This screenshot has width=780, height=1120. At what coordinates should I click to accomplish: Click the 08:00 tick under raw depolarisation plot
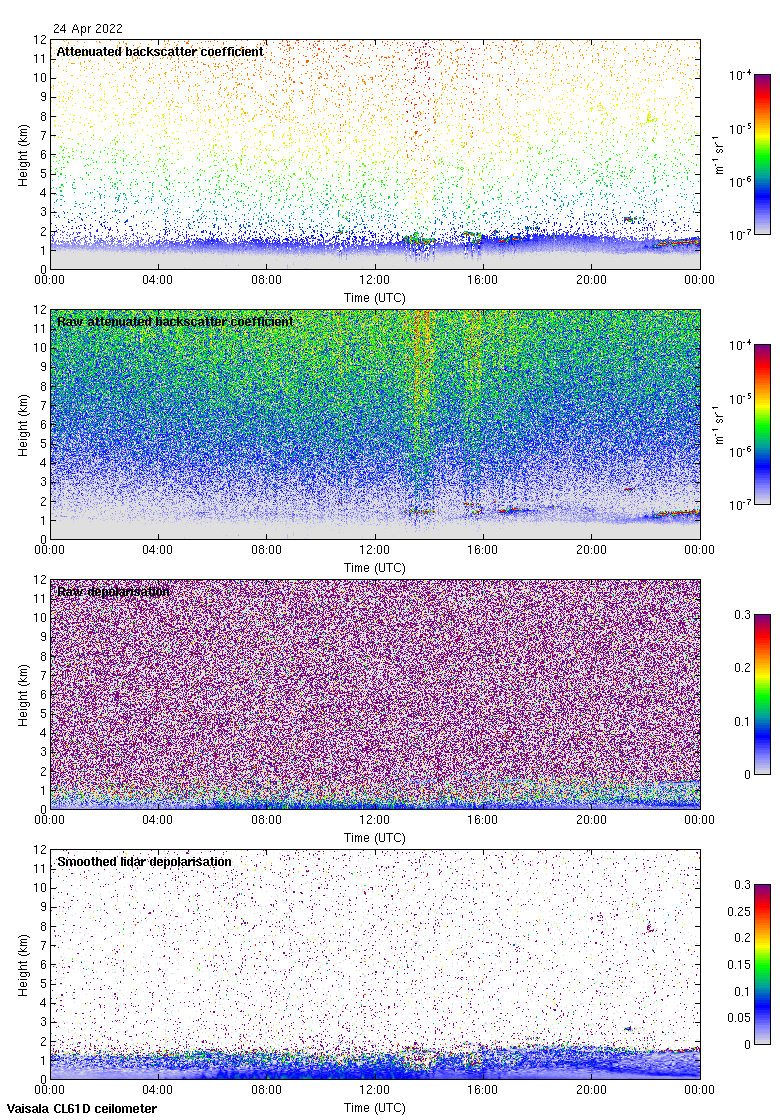point(267,820)
